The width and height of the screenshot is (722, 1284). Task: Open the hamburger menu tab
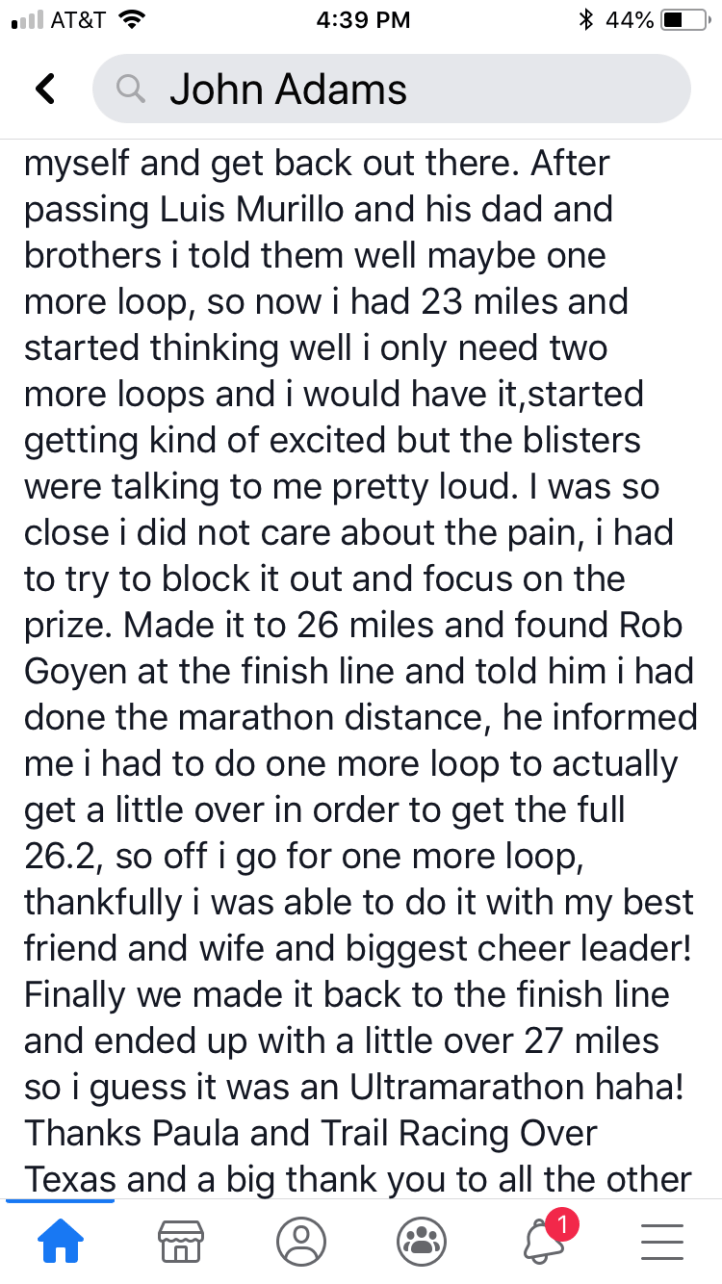coord(661,1241)
